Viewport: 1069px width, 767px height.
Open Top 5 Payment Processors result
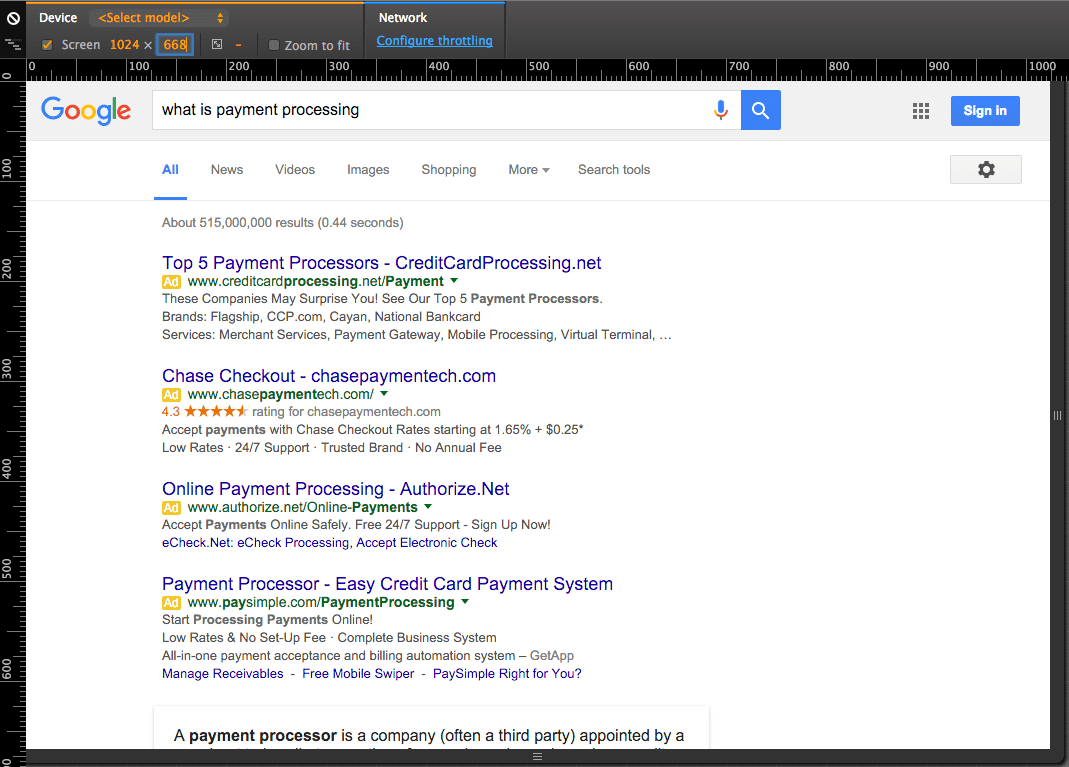pos(382,262)
